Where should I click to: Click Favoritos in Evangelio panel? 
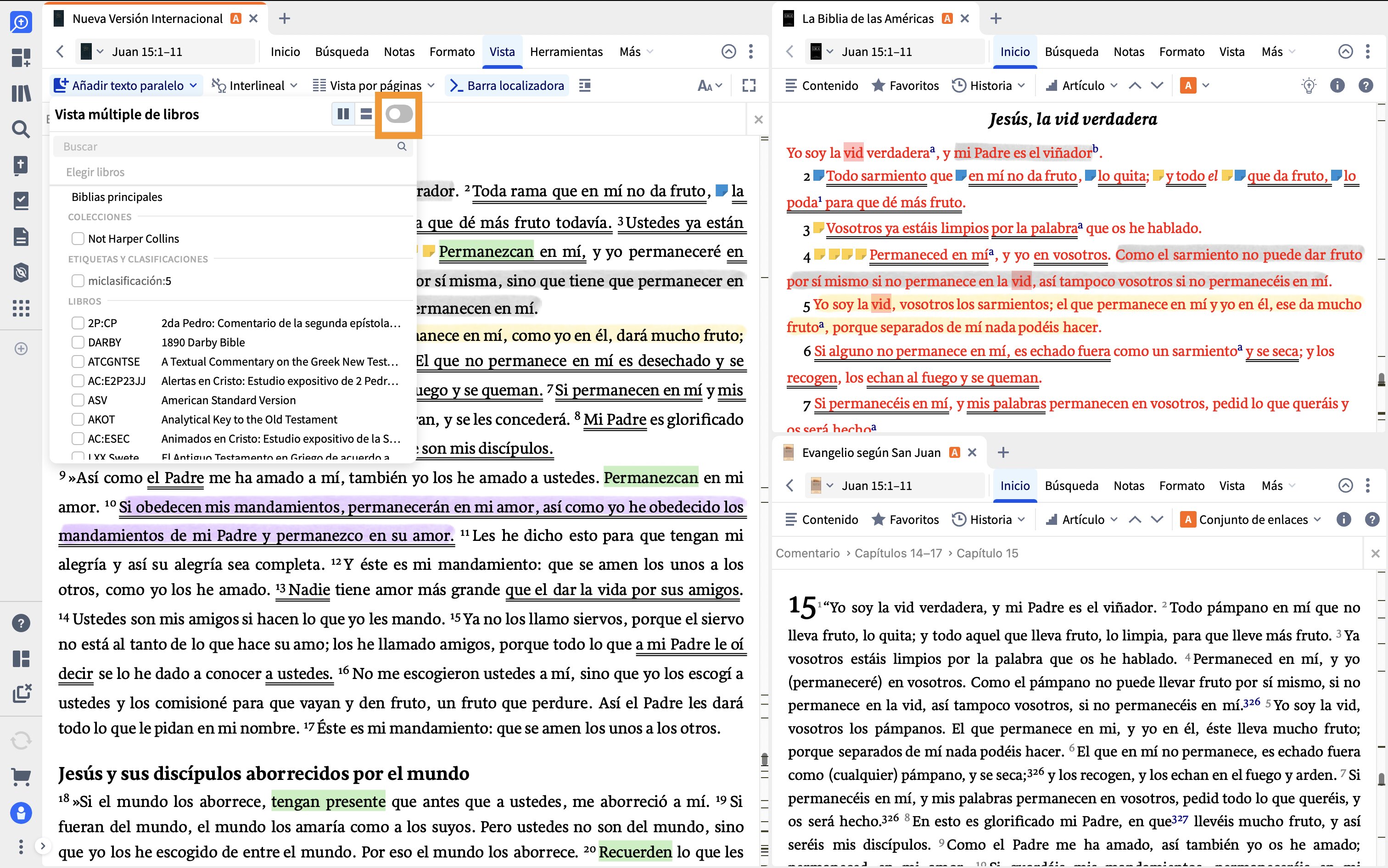(x=905, y=519)
